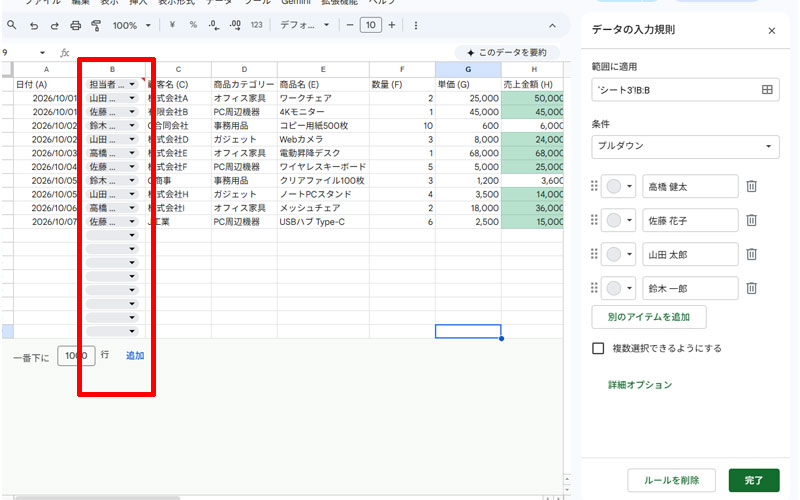The width and height of the screenshot is (800, 500).
Task: Click the green 完了 button
Action: tap(754, 480)
